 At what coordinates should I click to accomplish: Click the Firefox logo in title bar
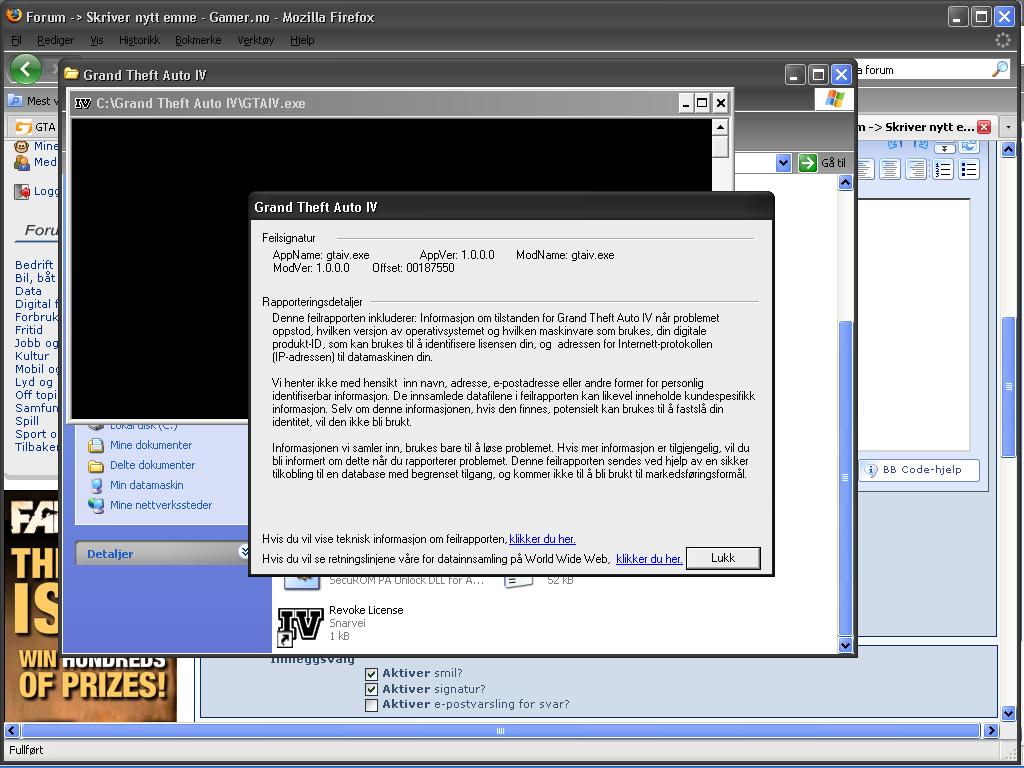click(x=14, y=16)
